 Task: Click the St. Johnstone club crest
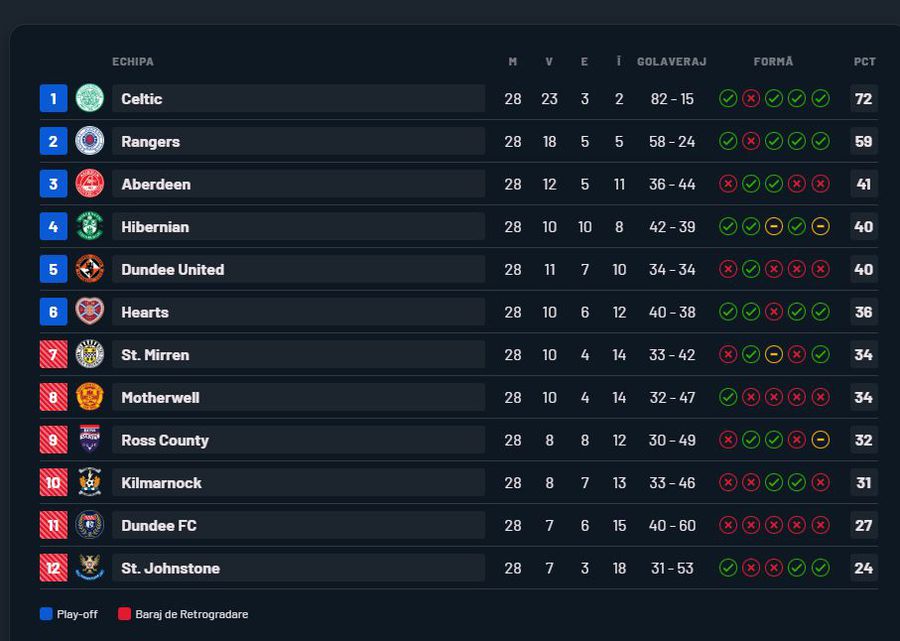tap(90, 568)
